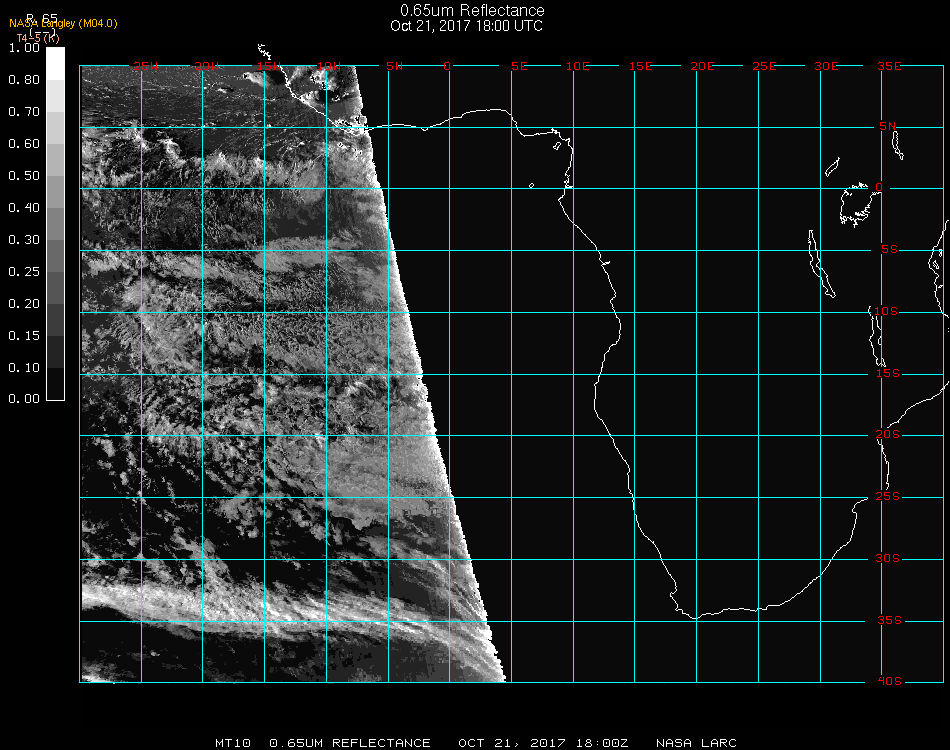
Task: Click the 20W longitude label
Action: coord(207,66)
